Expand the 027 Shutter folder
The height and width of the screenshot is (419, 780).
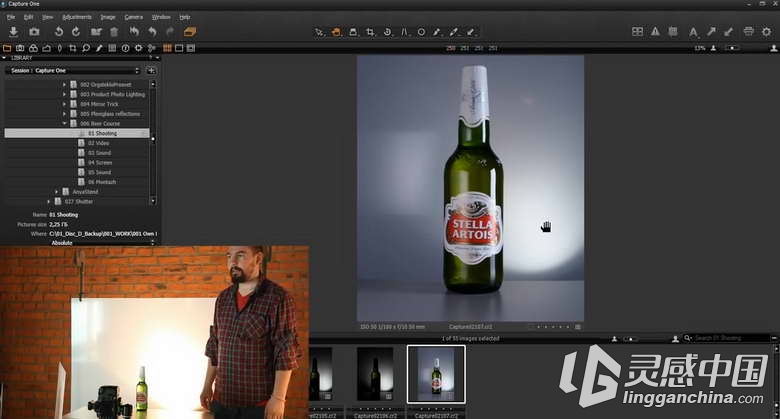coord(49,202)
